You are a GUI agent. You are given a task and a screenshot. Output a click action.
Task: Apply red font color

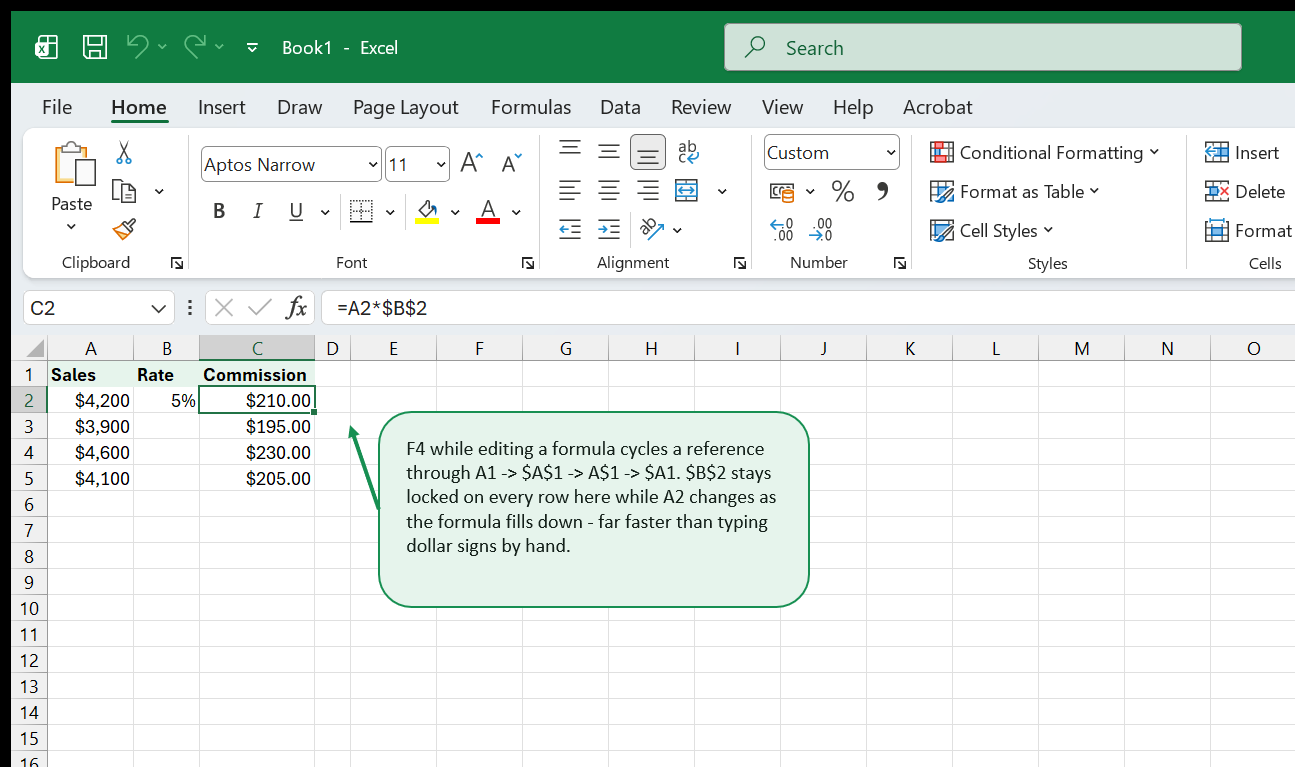488,211
